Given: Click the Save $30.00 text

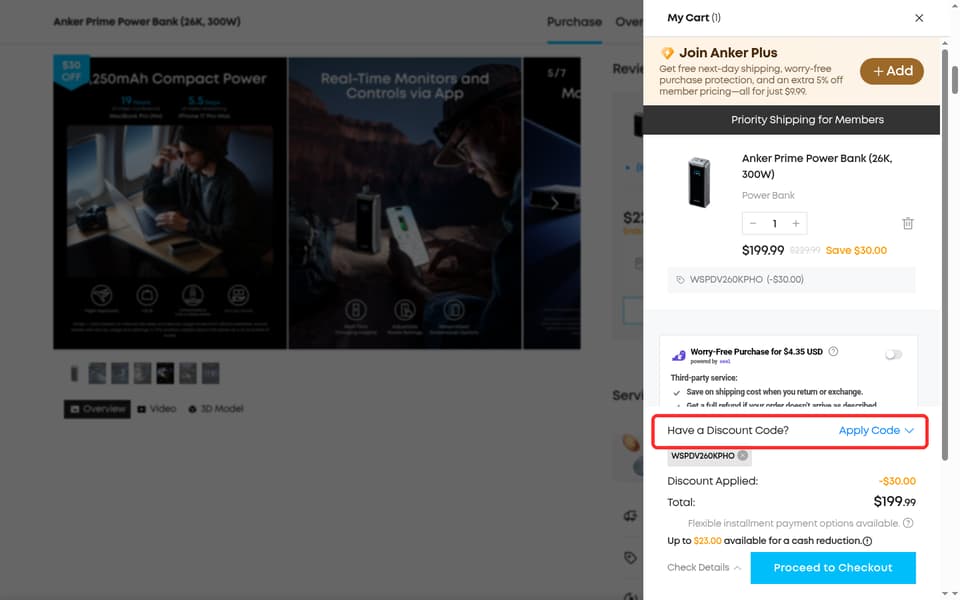Looking at the screenshot, I should coord(856,250).
